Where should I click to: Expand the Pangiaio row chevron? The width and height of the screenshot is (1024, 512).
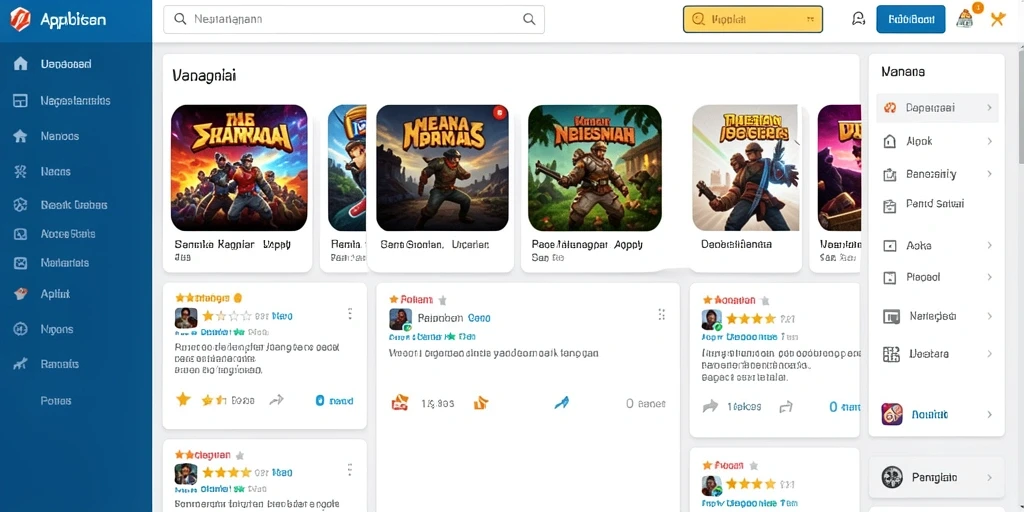989,477
